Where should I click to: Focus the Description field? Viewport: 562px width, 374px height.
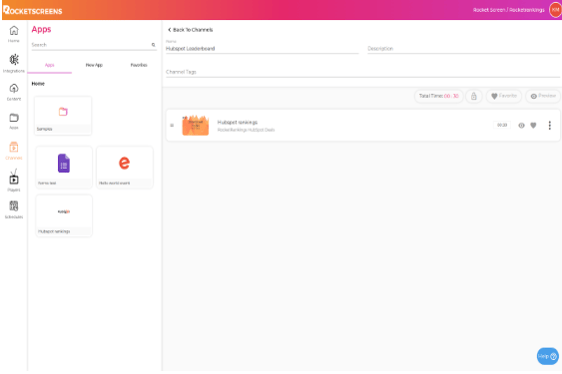(x=463, y=48)
